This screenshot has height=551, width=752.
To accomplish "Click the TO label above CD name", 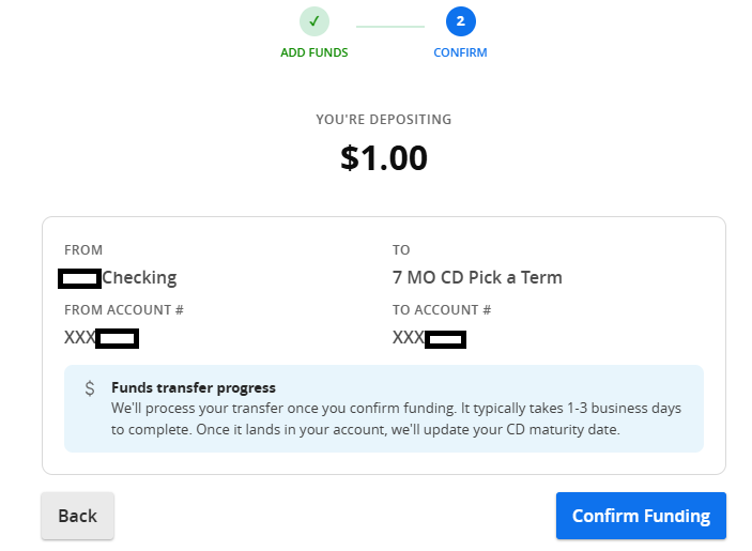I will (401, 250).
